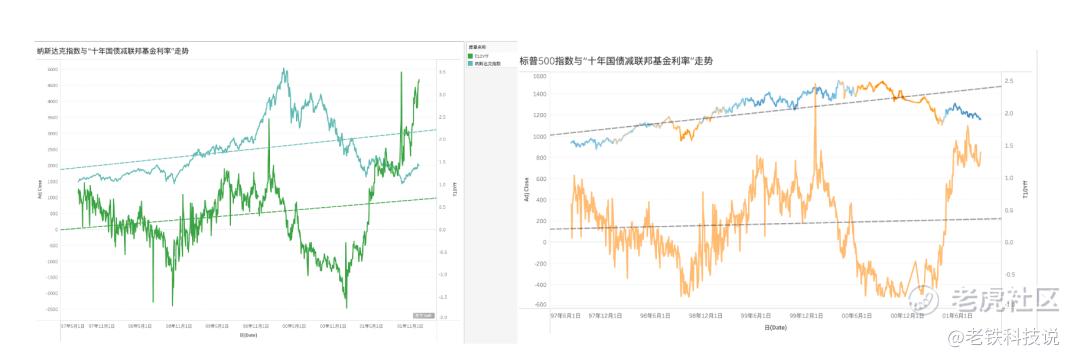Click the teal Nasdaq line peak in left chart
This screenshot has height=362, width=1080.
tap(284, 70)
